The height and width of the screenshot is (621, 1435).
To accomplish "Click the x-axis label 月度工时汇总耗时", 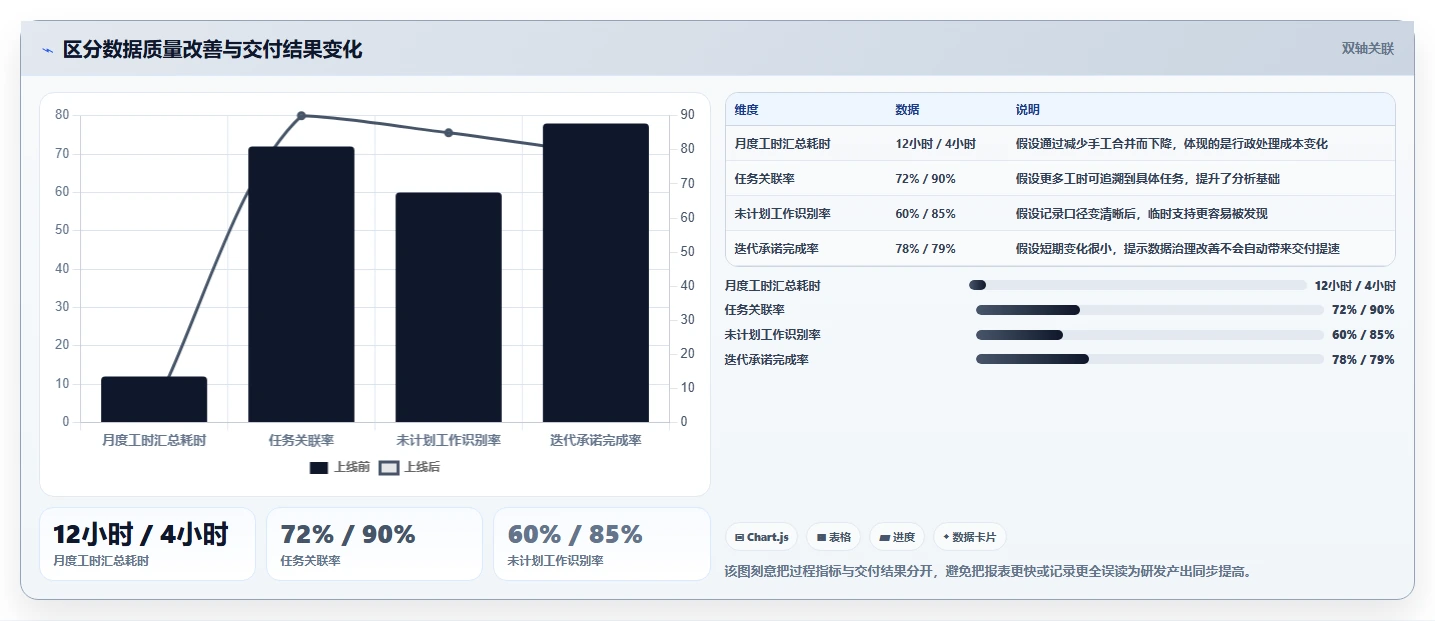I will coord(154,441).
